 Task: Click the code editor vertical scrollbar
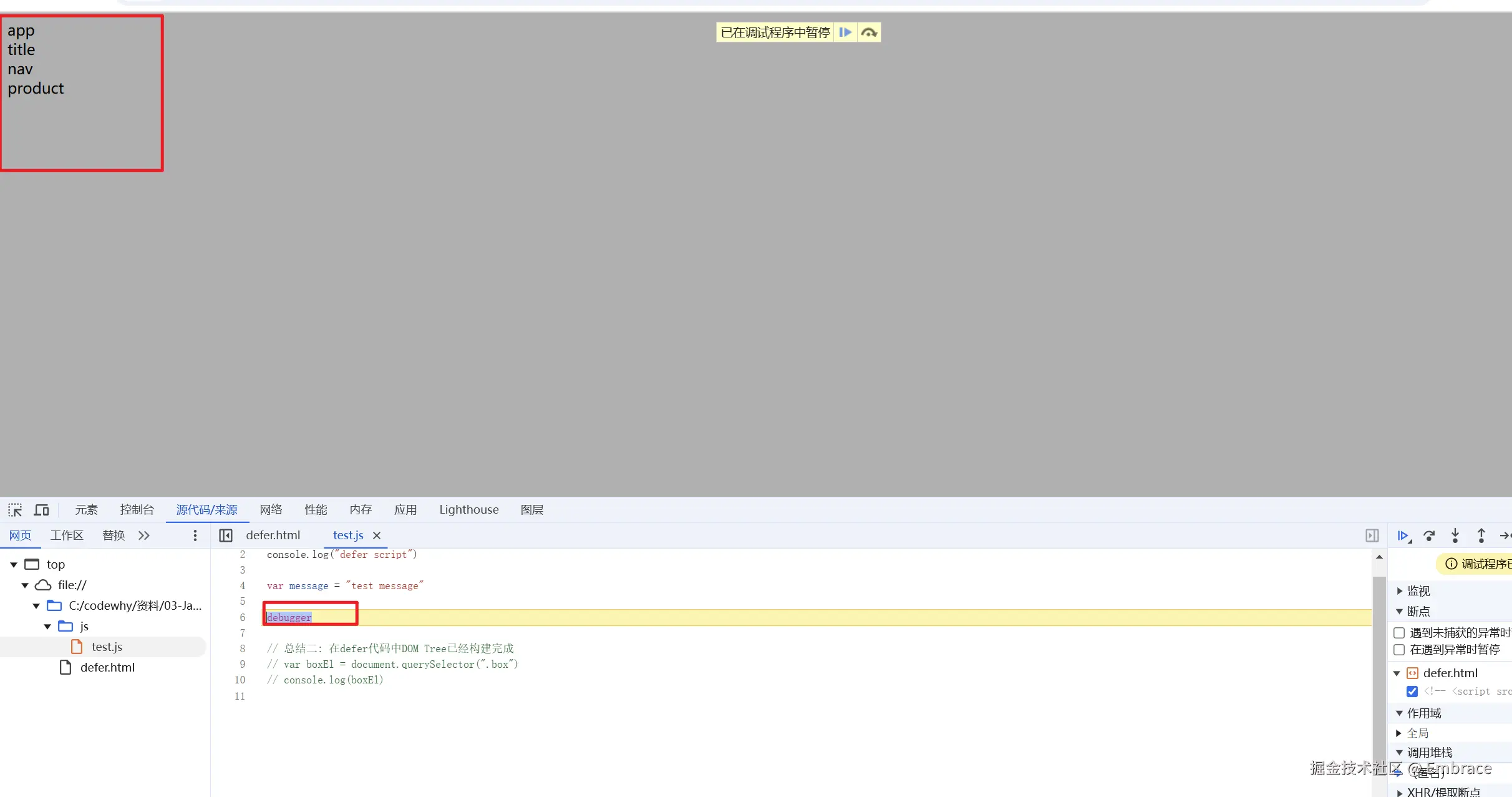tap(1379, 674)
